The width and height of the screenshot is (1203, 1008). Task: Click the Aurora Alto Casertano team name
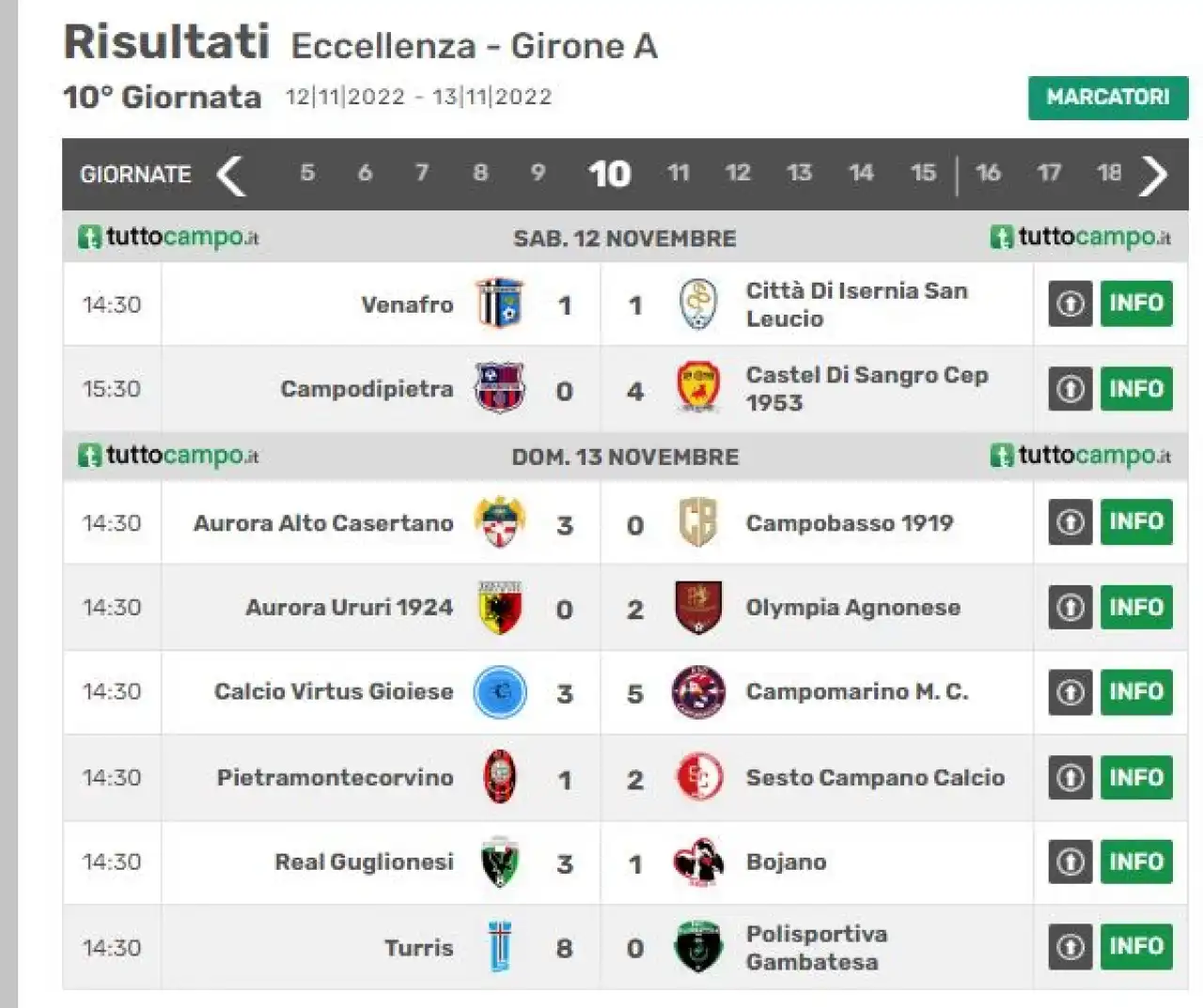(x=323, y=523)
